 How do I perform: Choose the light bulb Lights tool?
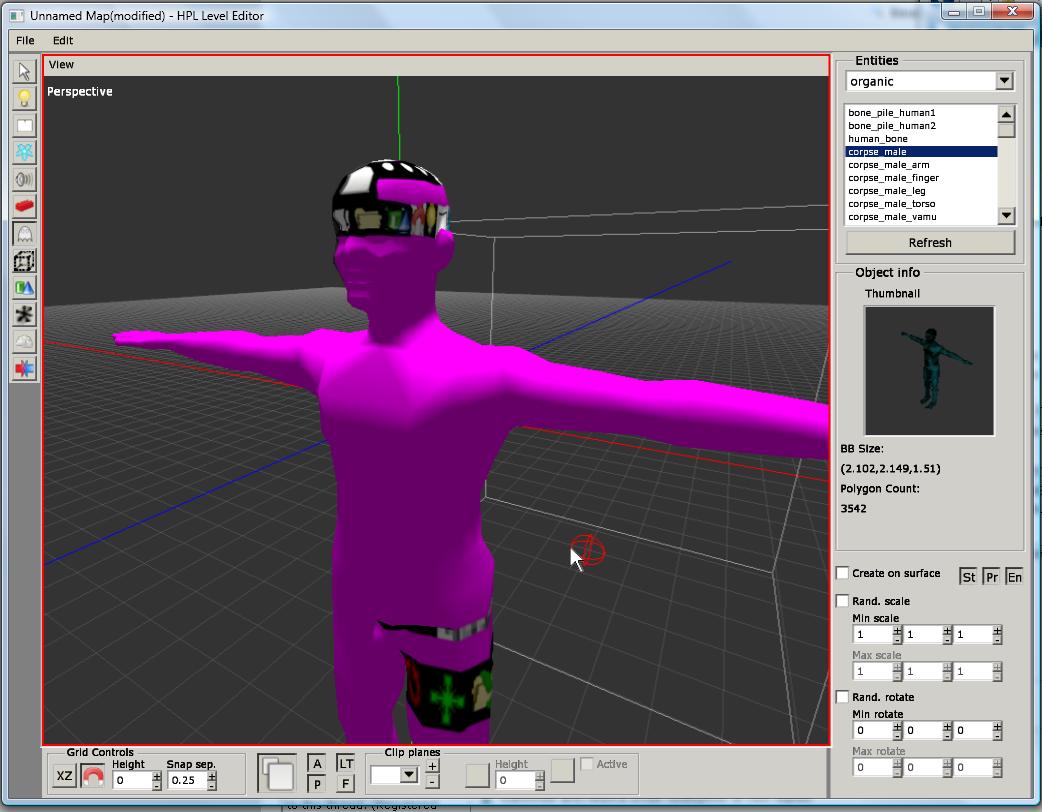(x=24, y=98)
